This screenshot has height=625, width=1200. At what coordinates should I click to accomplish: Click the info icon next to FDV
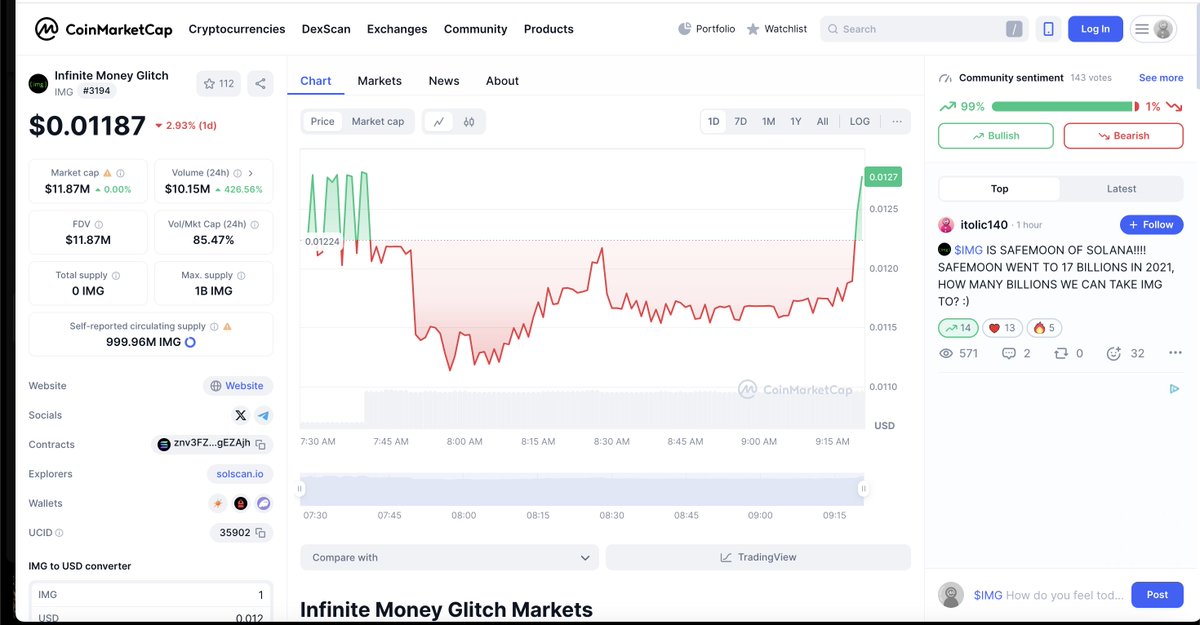pyautogui.click(x=98, y=225)
